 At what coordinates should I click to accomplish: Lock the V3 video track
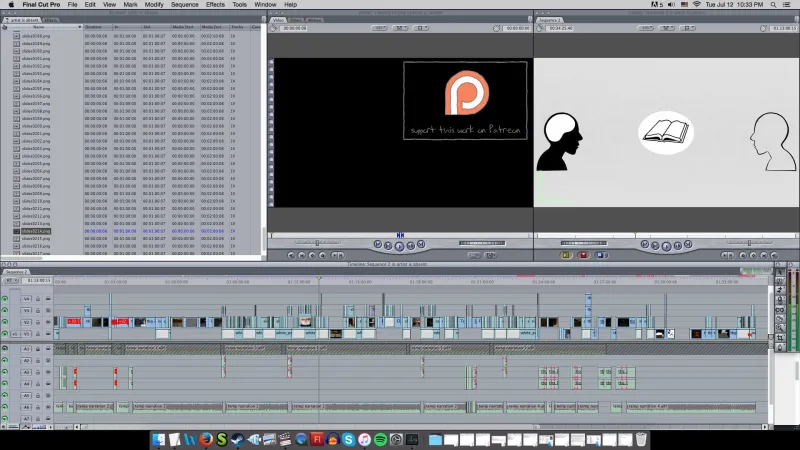pyautogui.click(x=37, y=310)
